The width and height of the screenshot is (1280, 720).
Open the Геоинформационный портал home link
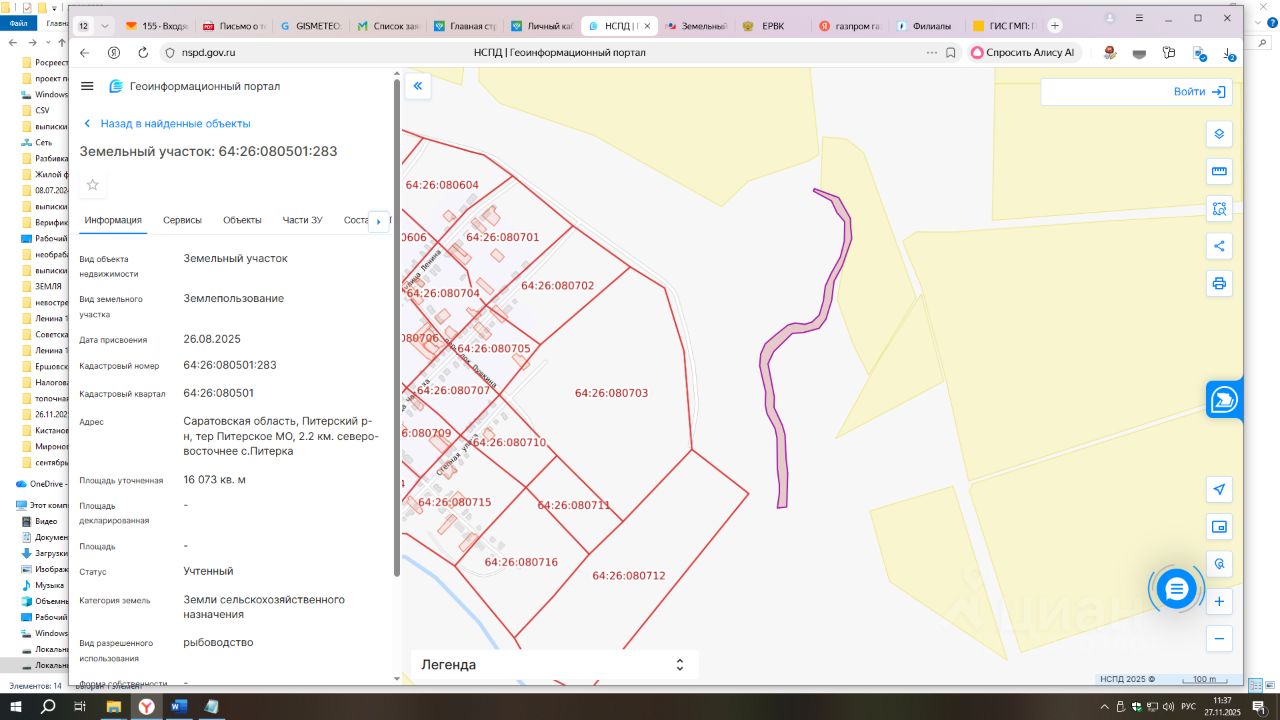click(195, 87)
